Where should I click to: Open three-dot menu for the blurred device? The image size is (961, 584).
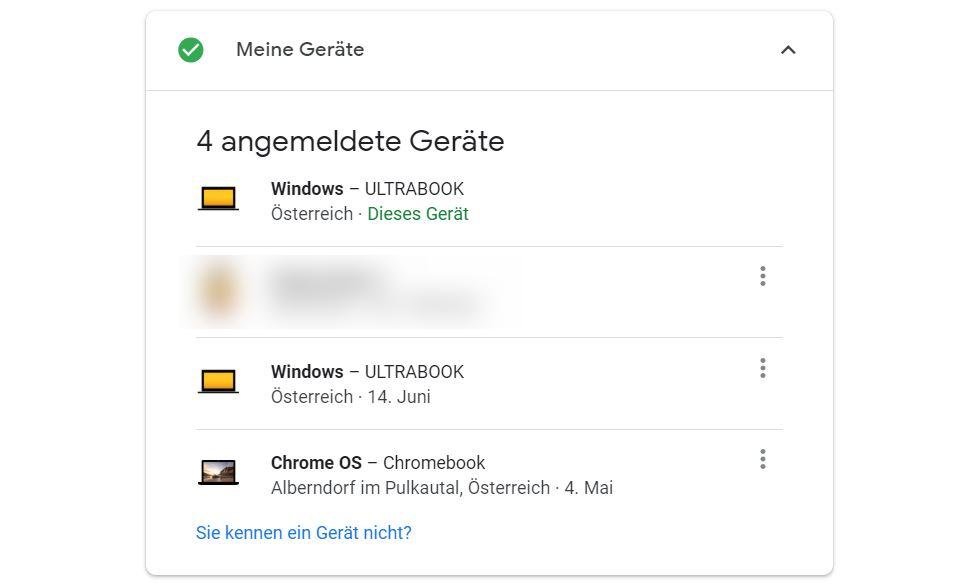pos(763,276)
